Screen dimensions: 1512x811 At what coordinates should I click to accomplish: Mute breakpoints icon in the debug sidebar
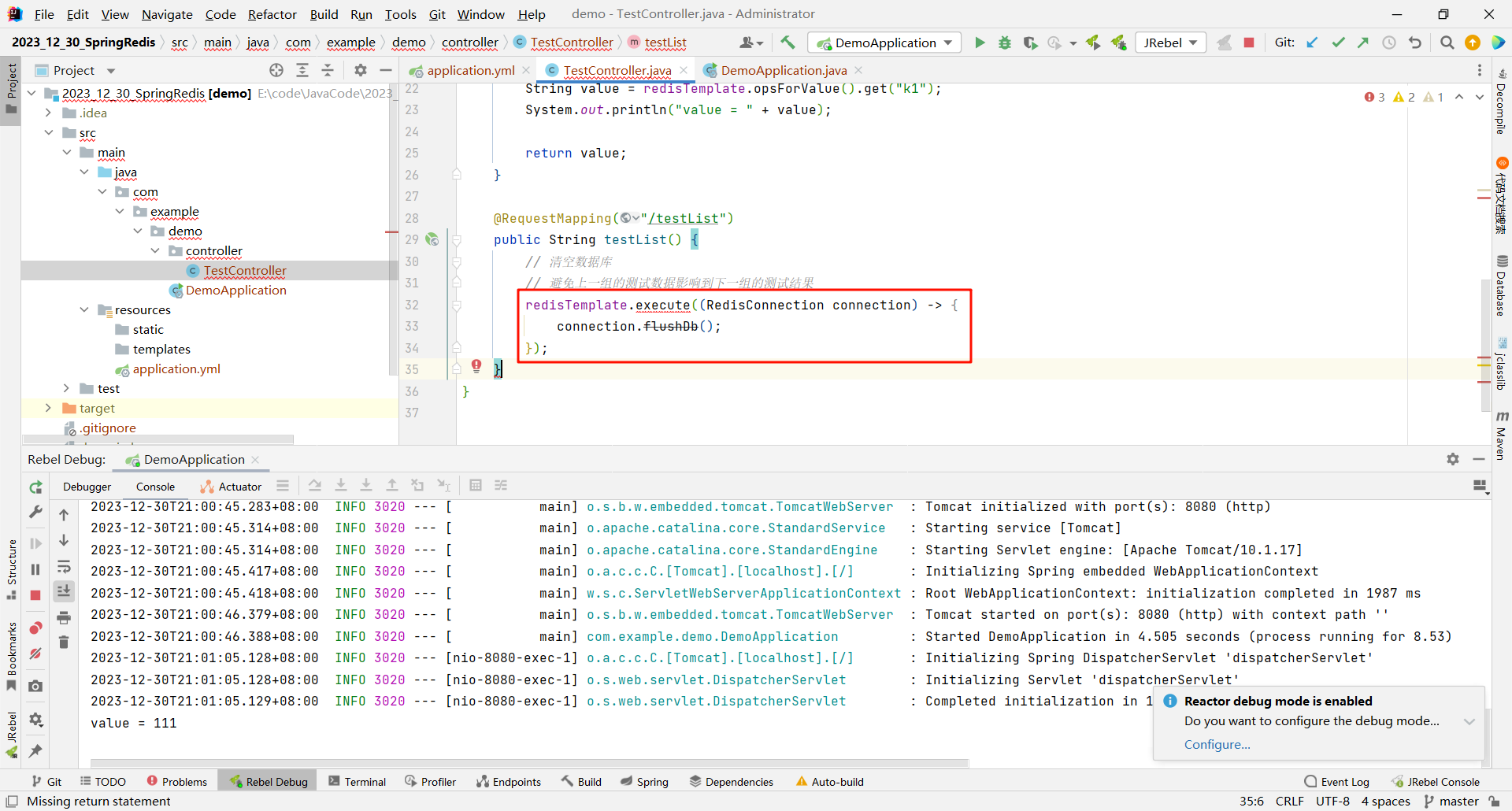tap(35, 654)
